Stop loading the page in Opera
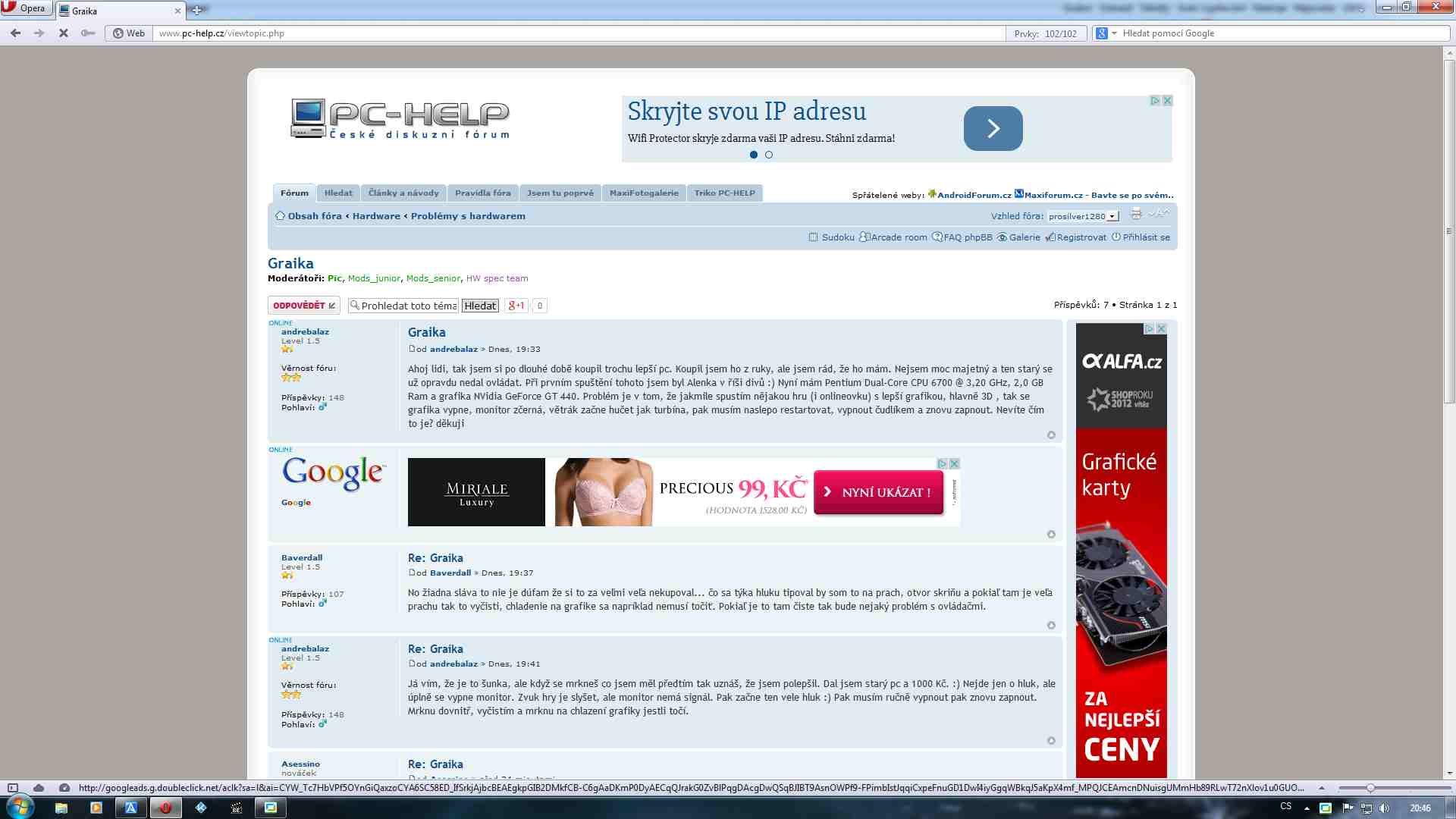This screenshot has width=1456, height=819. coord(64,33)
